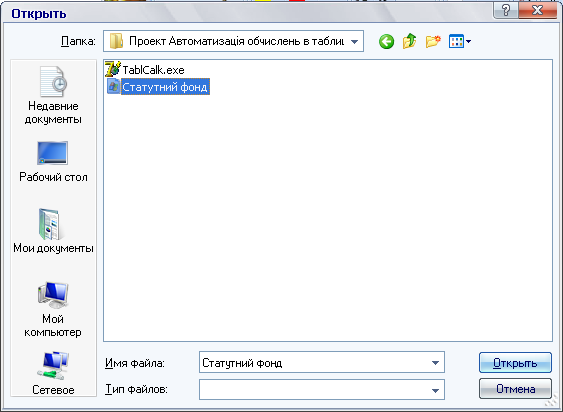Select the TablCalk.exe file name
Viewport: 563px width, 412px height.
click(x=153, y=70)
